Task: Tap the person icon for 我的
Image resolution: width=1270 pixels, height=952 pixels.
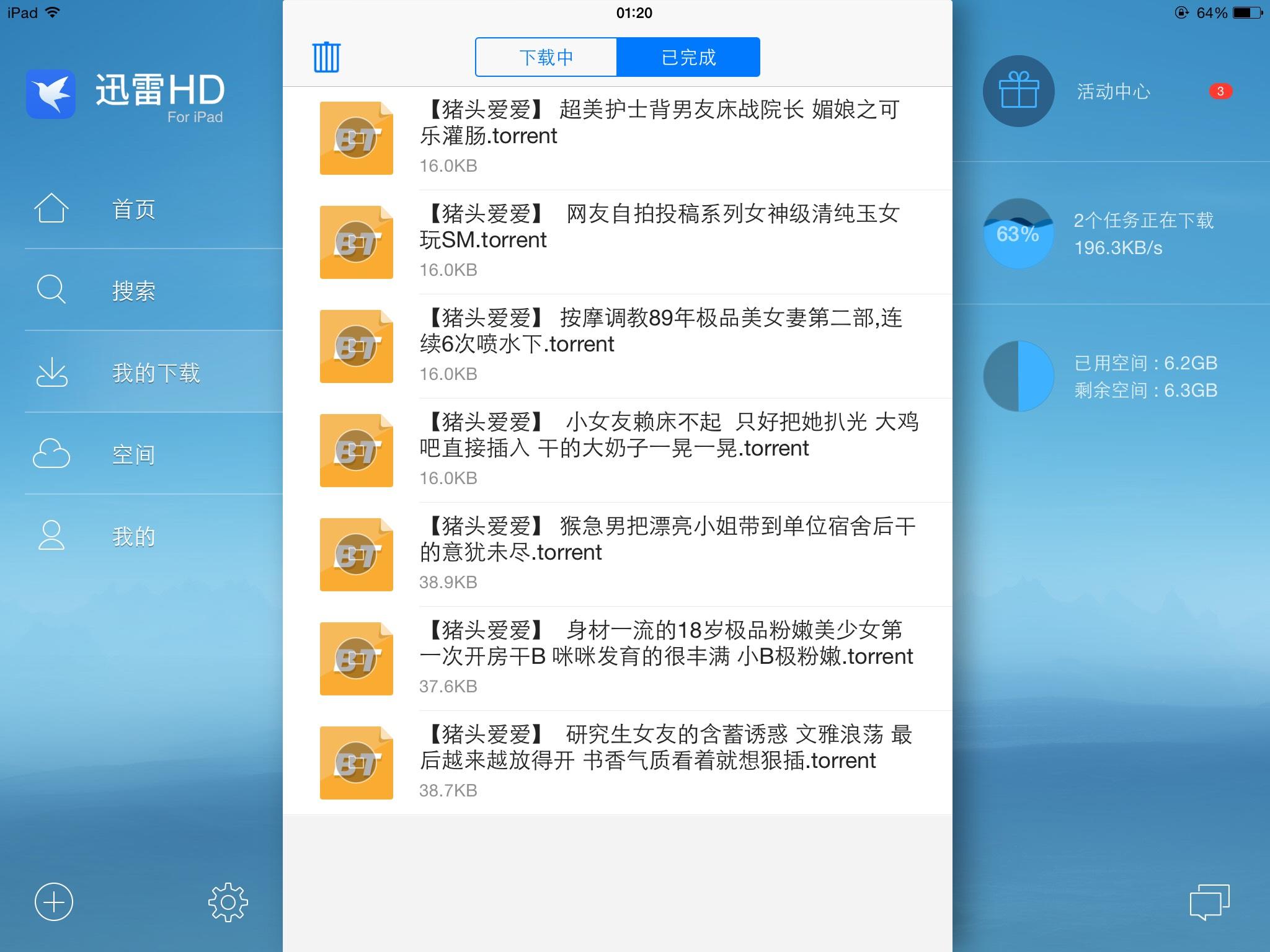Action: (51, 535)
